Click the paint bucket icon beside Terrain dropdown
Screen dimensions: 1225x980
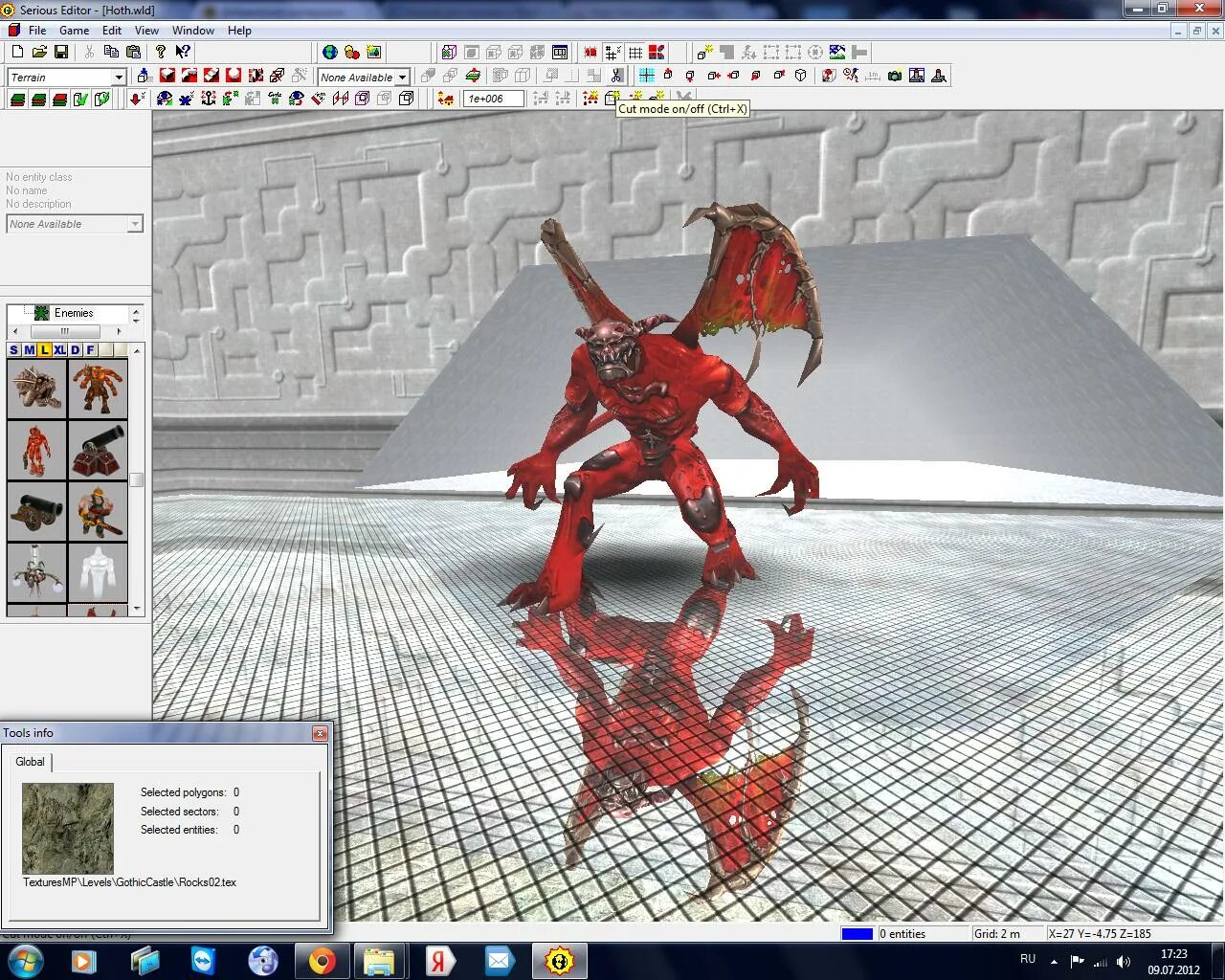click(145, 75)
